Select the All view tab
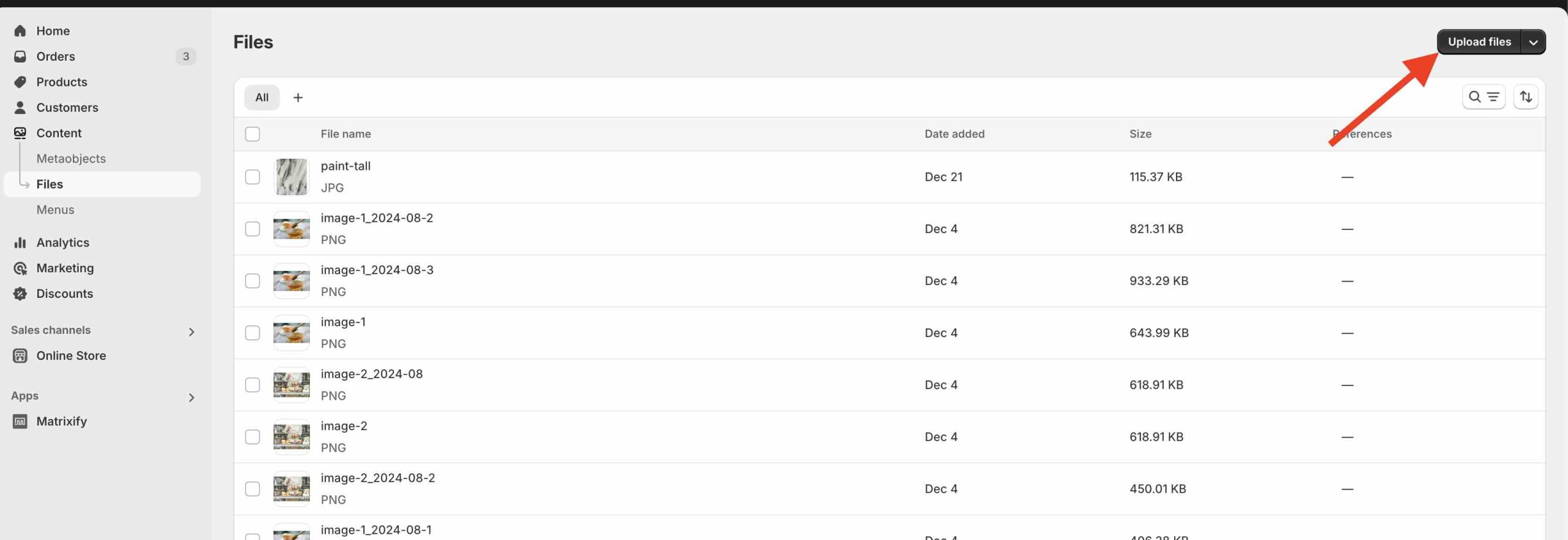This screenshot has width=1568, height=540. 262,97
